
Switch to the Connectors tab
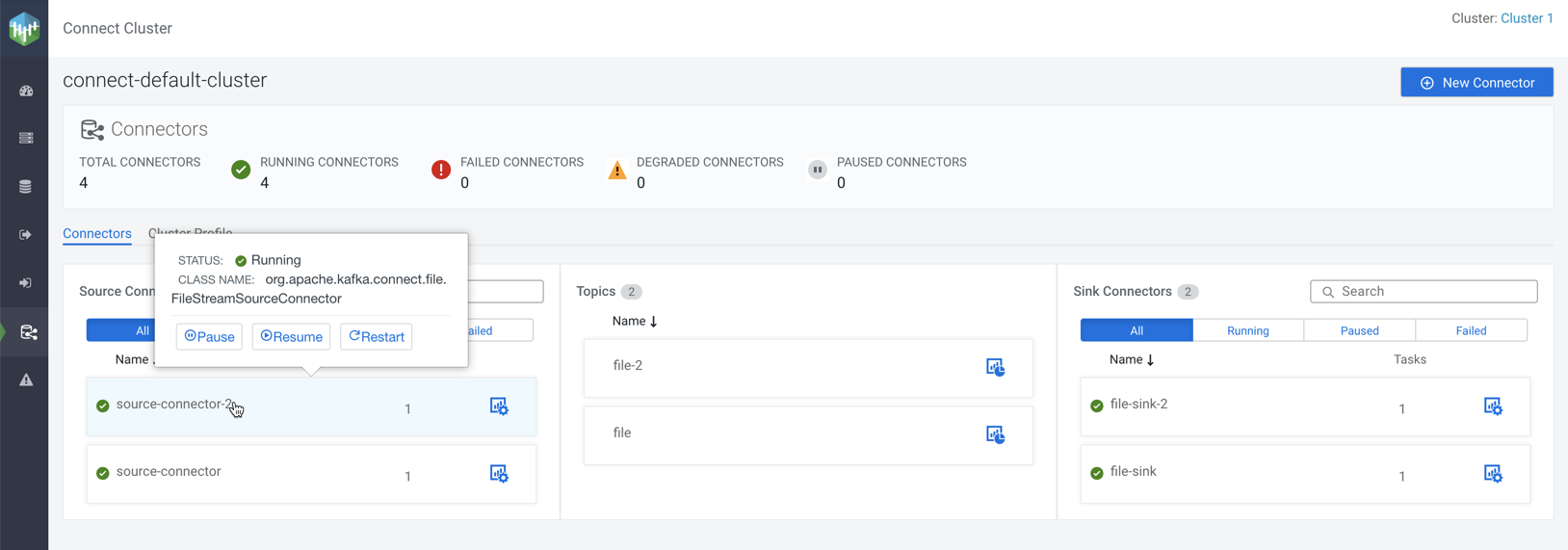coord(97,233)
